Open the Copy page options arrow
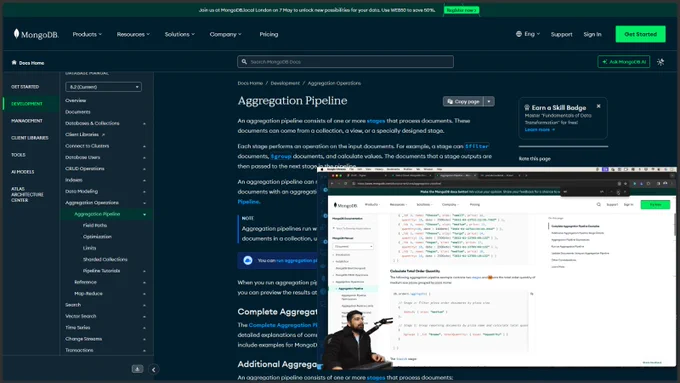The image size is (680, 383). click(489, 101)
